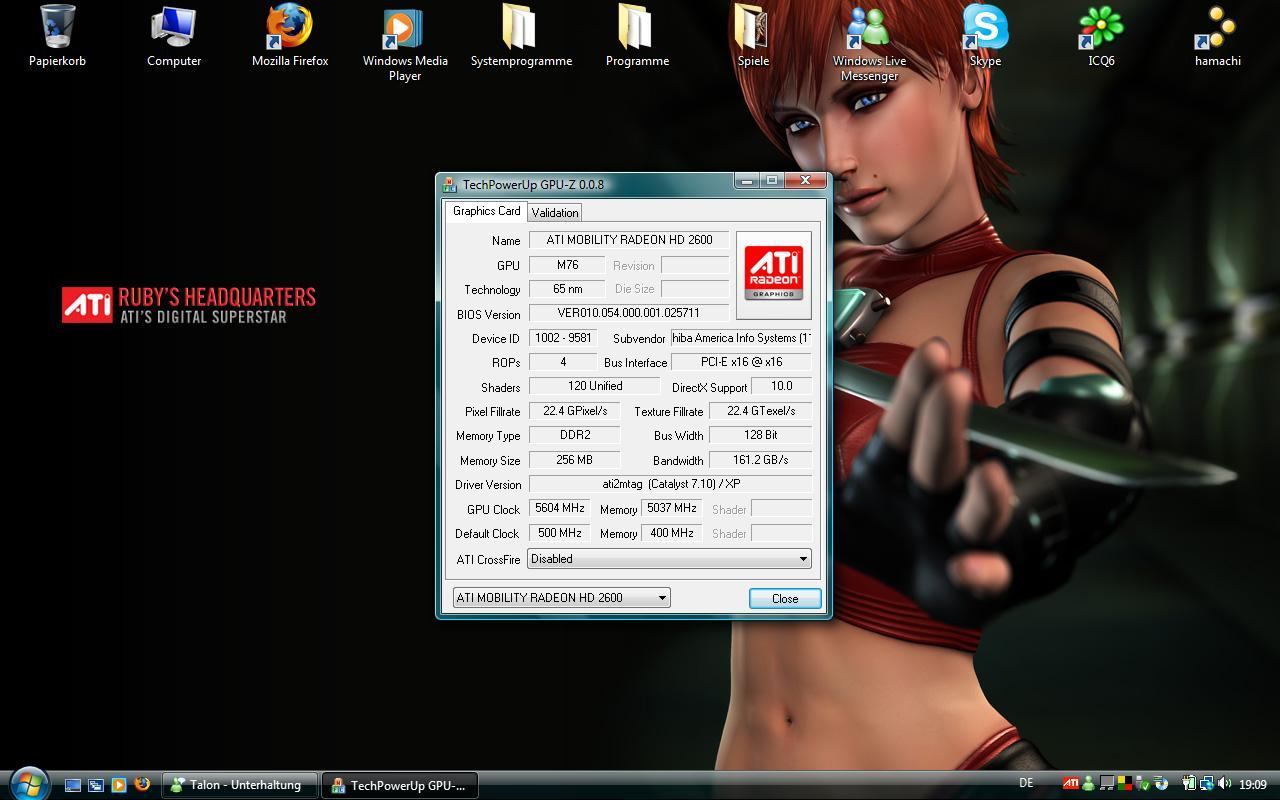
Task: Click the Shaders field 120 Unified
Action: click(595, 386)
